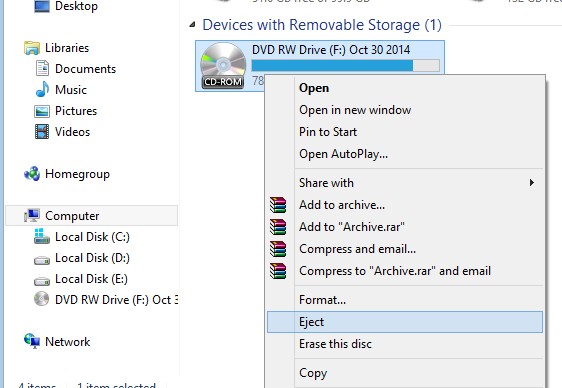Click the Libraries folder icon

click(32, 48)
